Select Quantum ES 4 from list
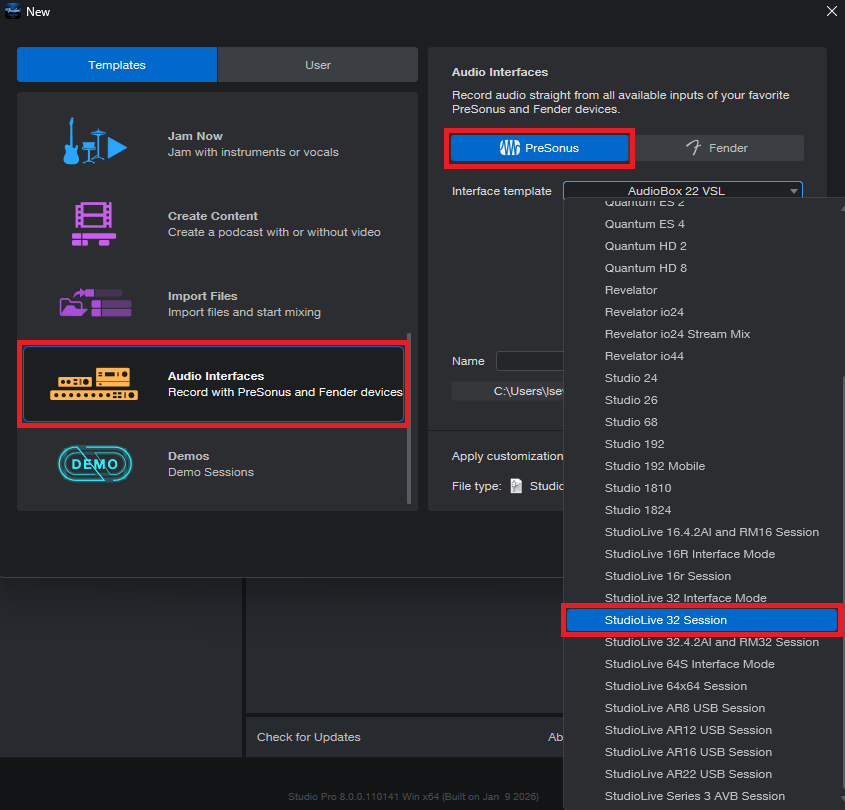 pos(703,224)
